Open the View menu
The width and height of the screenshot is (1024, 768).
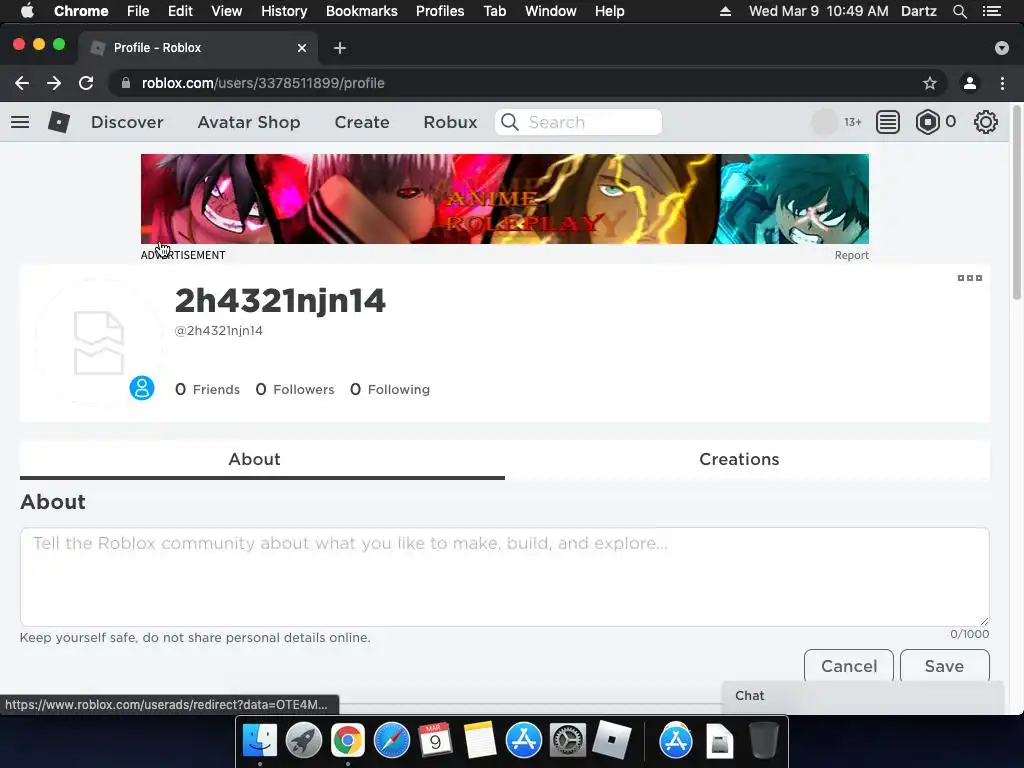coord(227,11)
